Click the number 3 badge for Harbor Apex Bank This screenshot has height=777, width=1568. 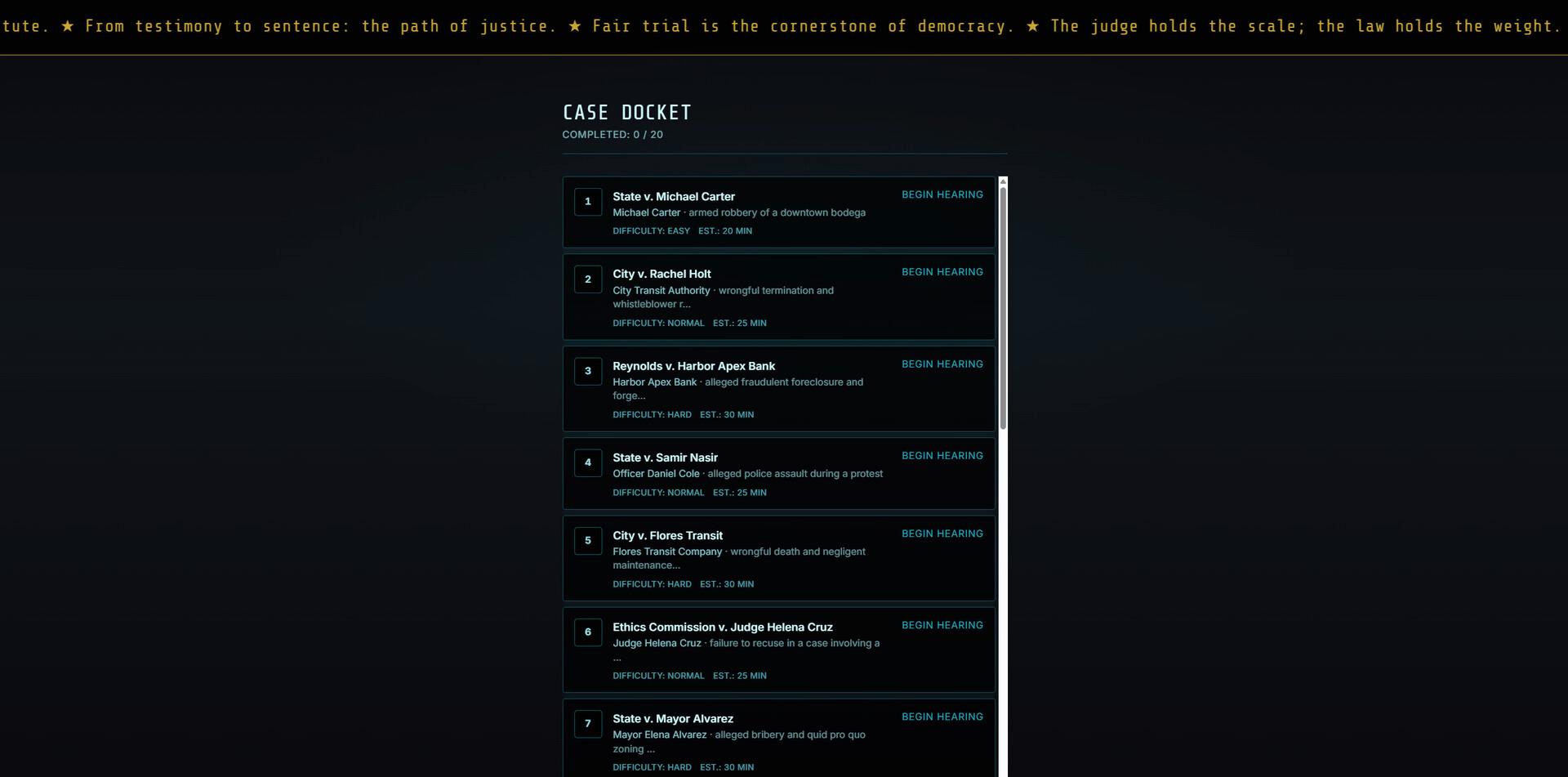[x=588, y=371]
